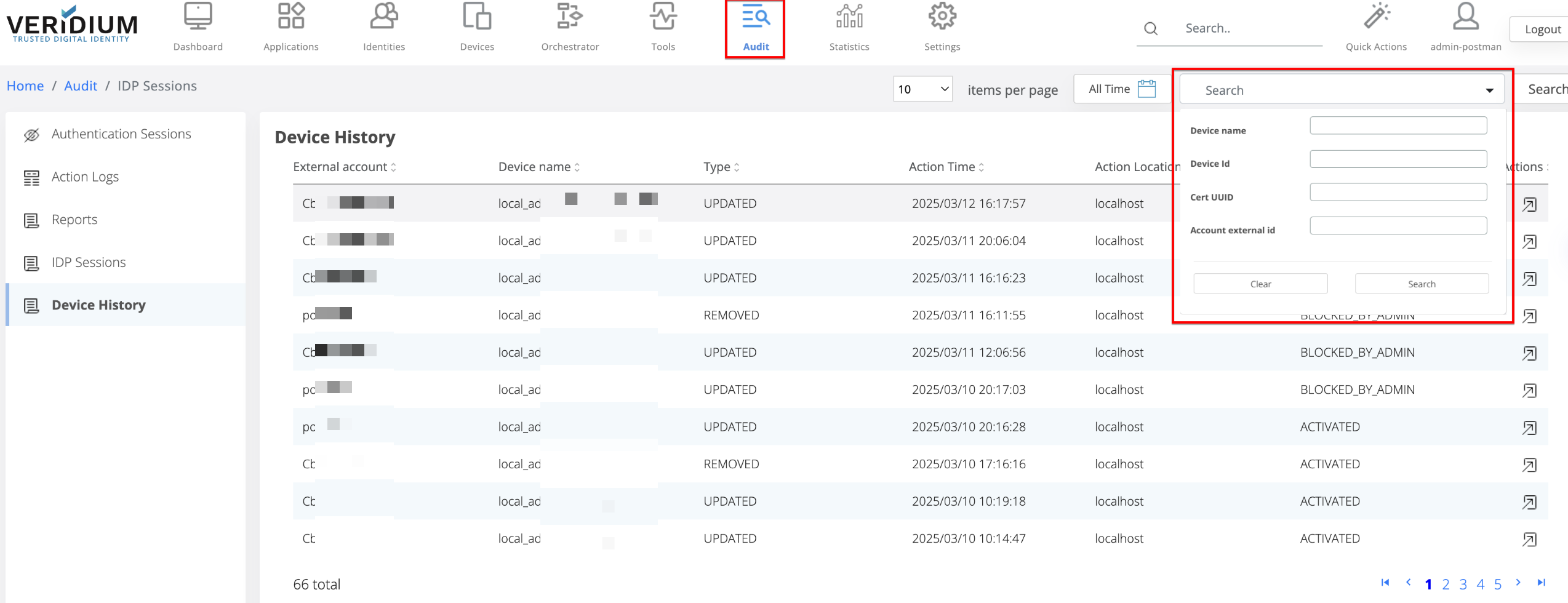The width and height of the screenshot is (1568, 603).
Task: Go to the last page arrow
Action: tap(1541, 583)
